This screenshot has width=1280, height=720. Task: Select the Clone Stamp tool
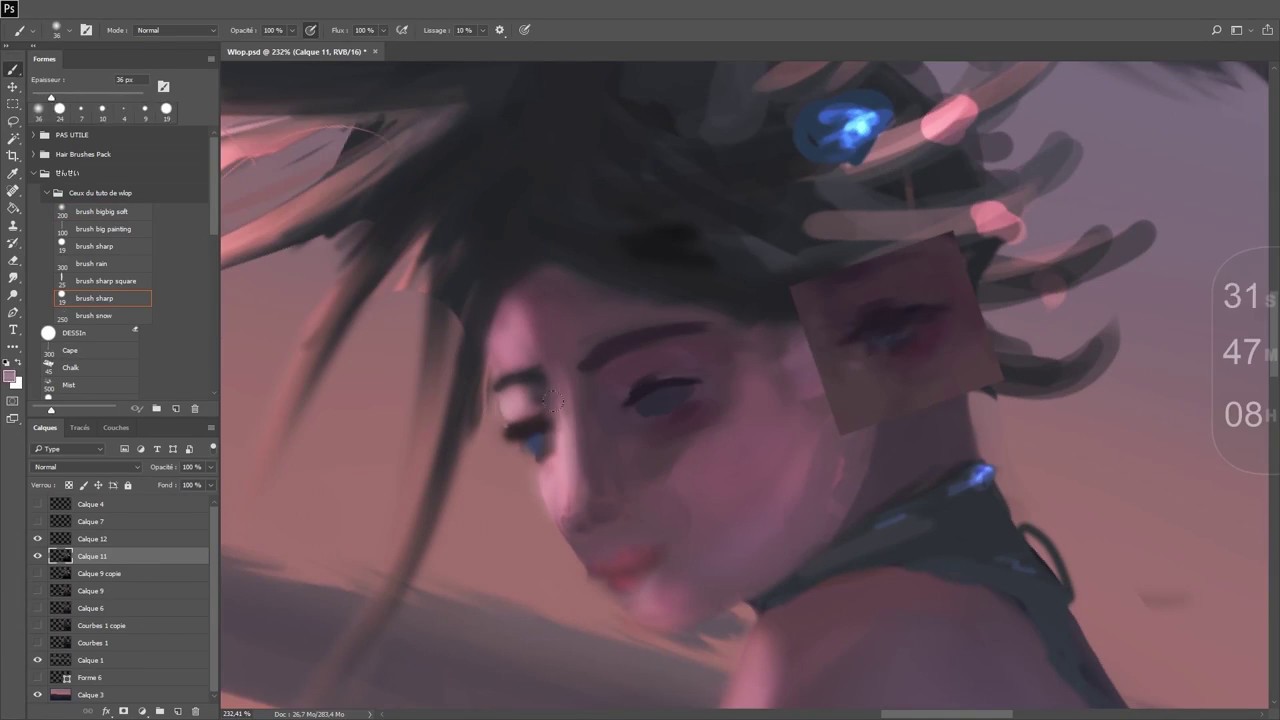pos(13,226)
